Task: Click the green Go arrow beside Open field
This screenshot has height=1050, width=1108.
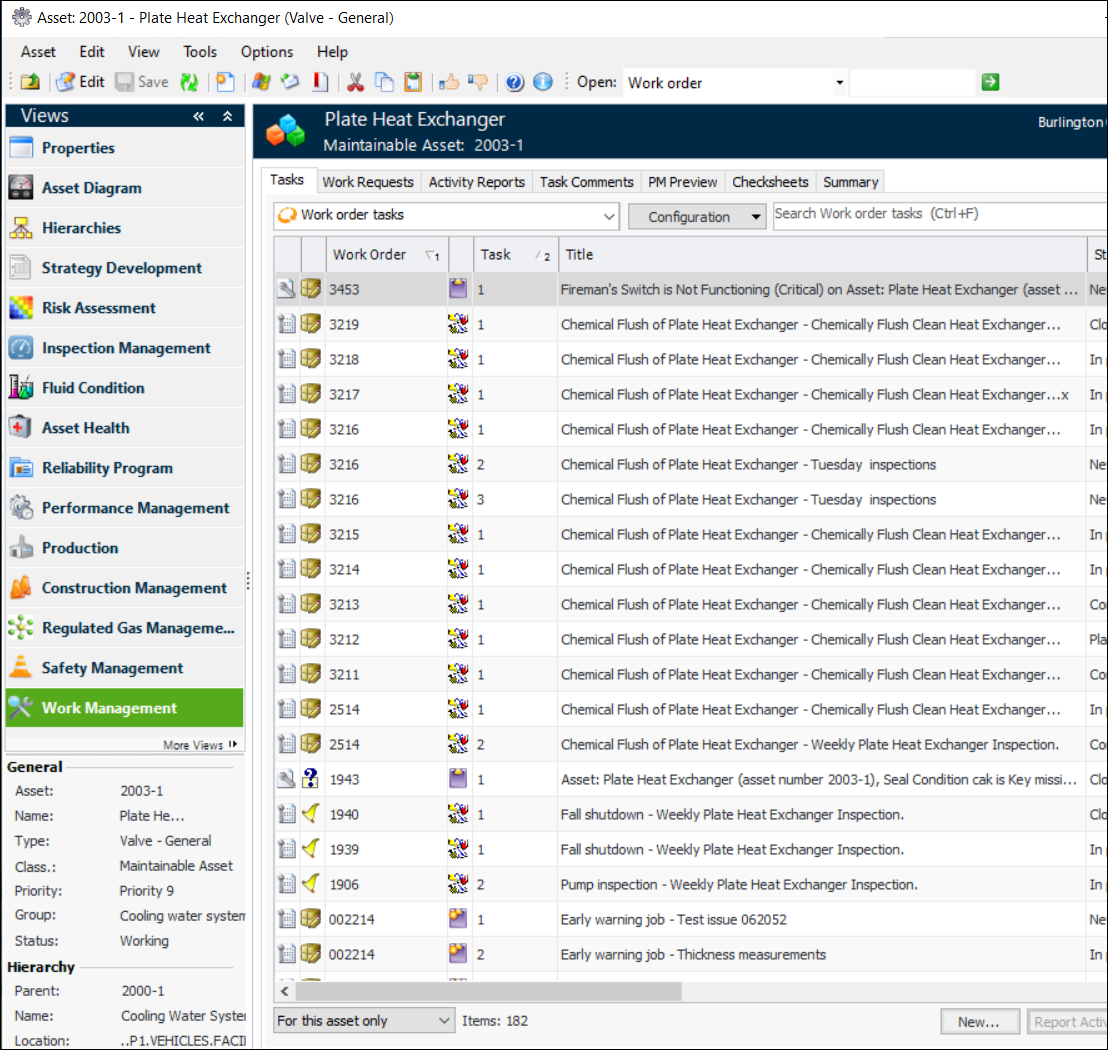Action: pyautogui.click(x=990, y=82)
